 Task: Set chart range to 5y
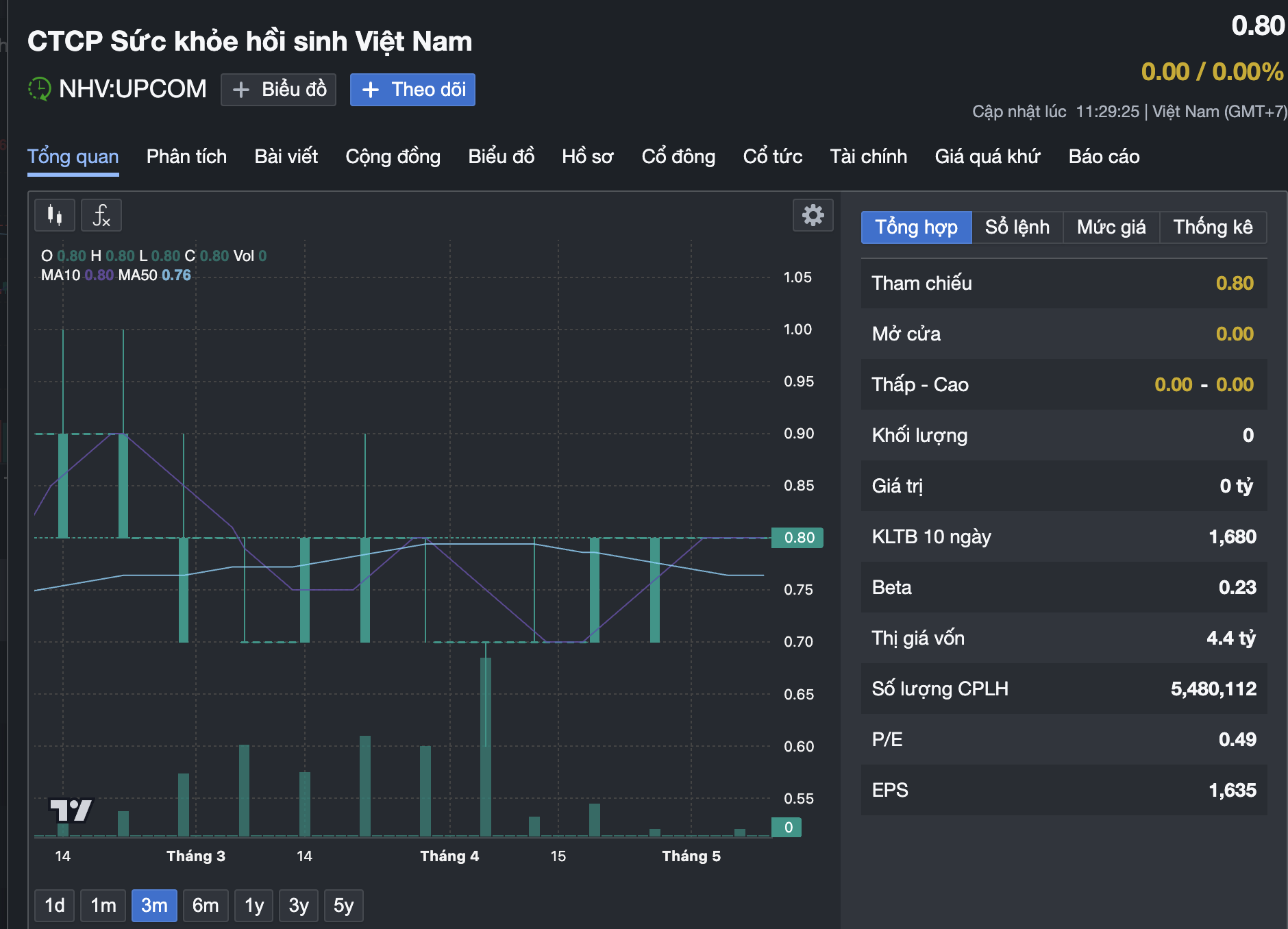click(x=343, y=906)
